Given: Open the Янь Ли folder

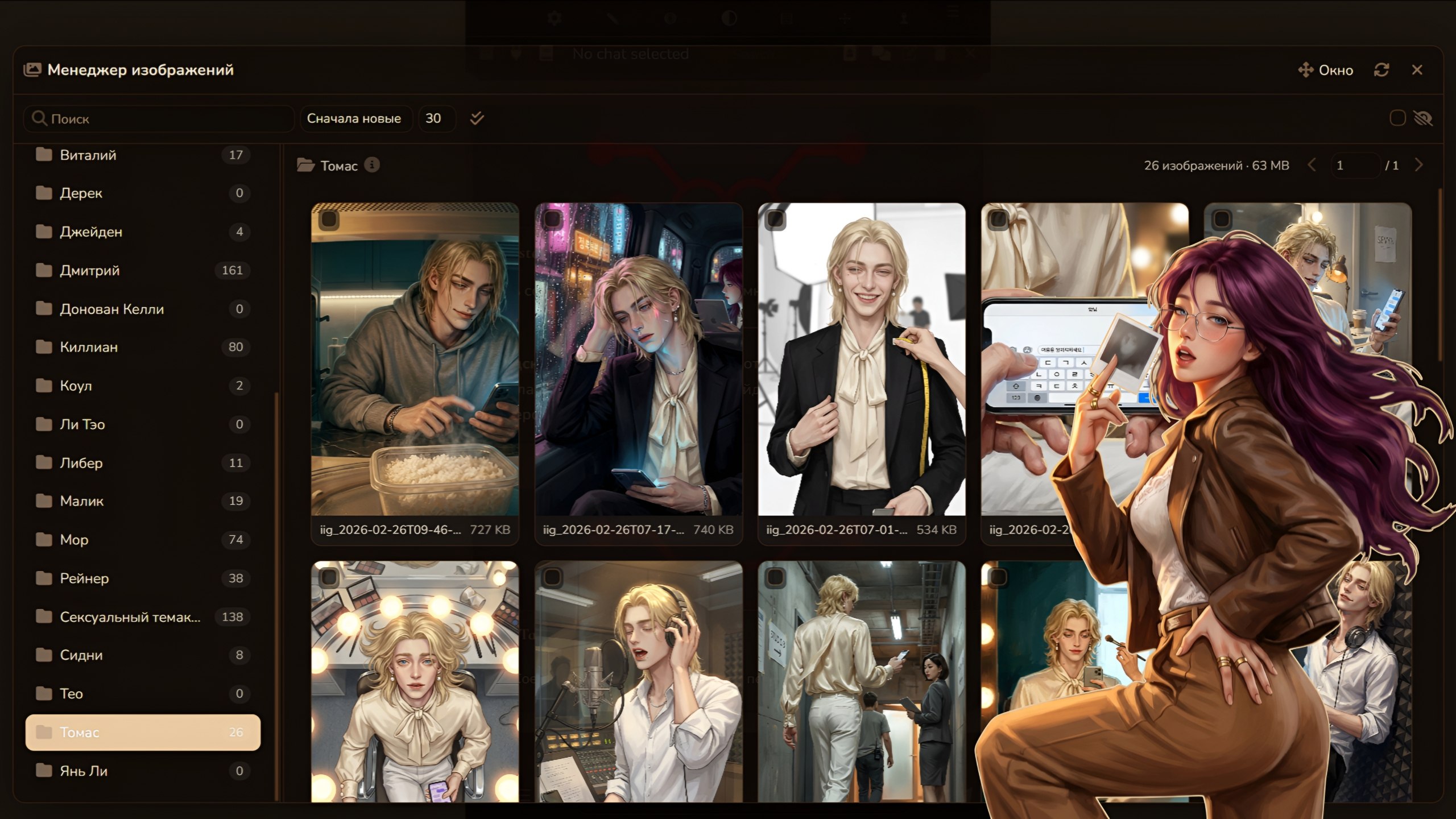Looking at the screenshot, I should pyautogui.click(x=143, y=771).
